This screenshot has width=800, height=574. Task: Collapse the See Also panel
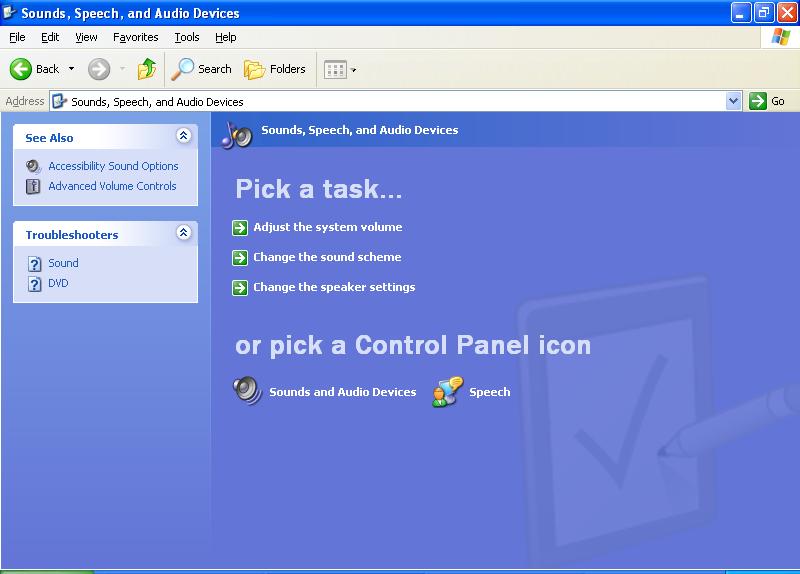tap(184, 136)
